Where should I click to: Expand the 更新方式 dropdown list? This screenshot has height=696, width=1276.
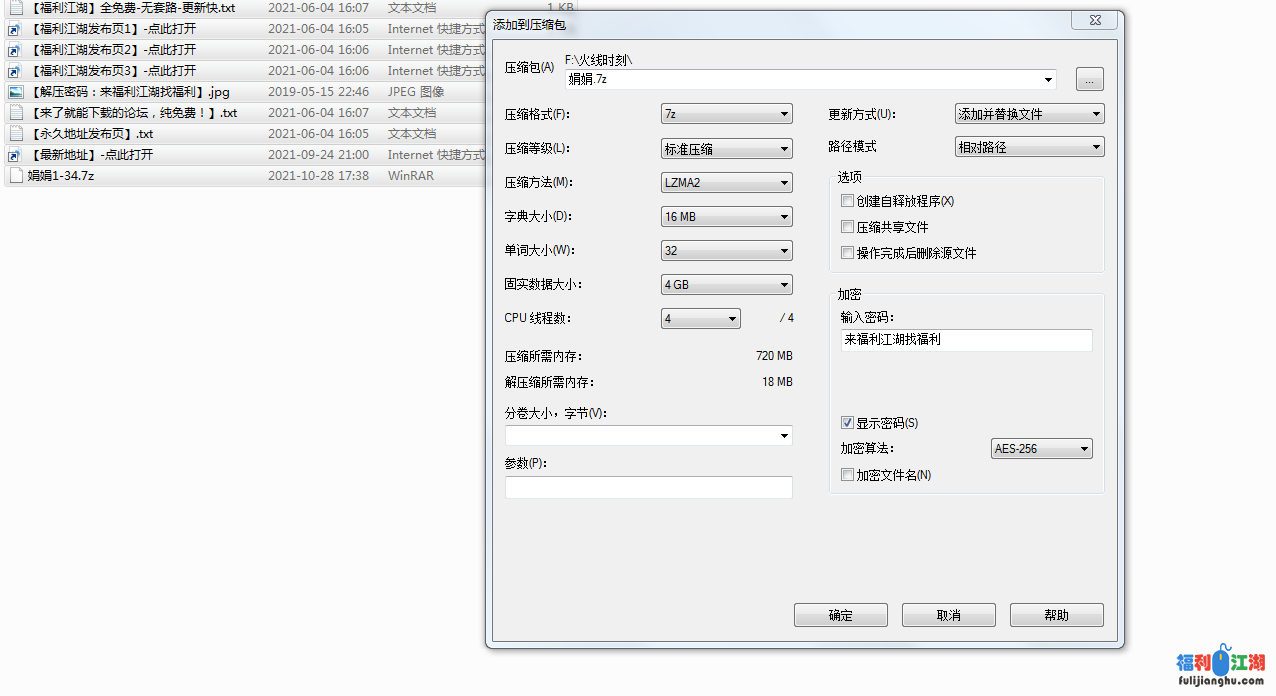point(1029,114)
